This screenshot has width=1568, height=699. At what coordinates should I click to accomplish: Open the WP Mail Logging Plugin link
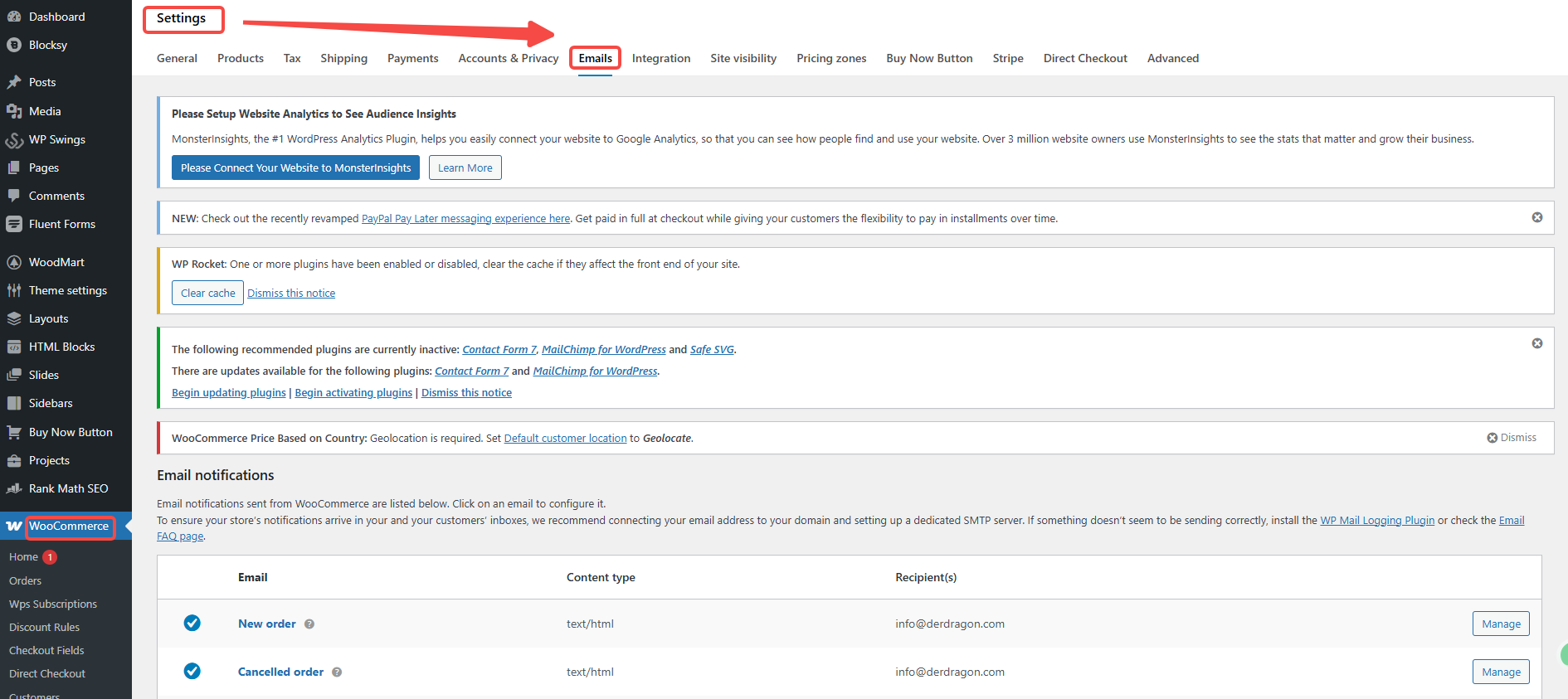[x=1377, y=521]
